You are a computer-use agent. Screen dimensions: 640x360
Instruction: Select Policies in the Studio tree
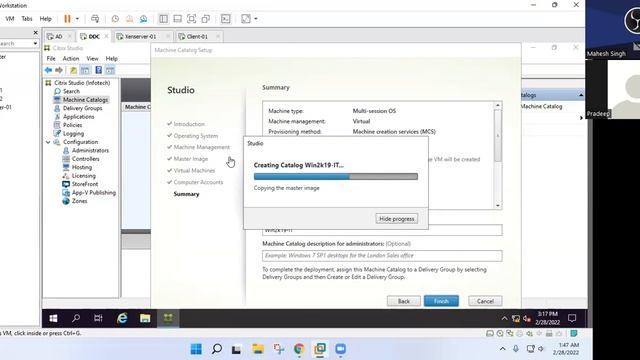(x=72, y=125)
